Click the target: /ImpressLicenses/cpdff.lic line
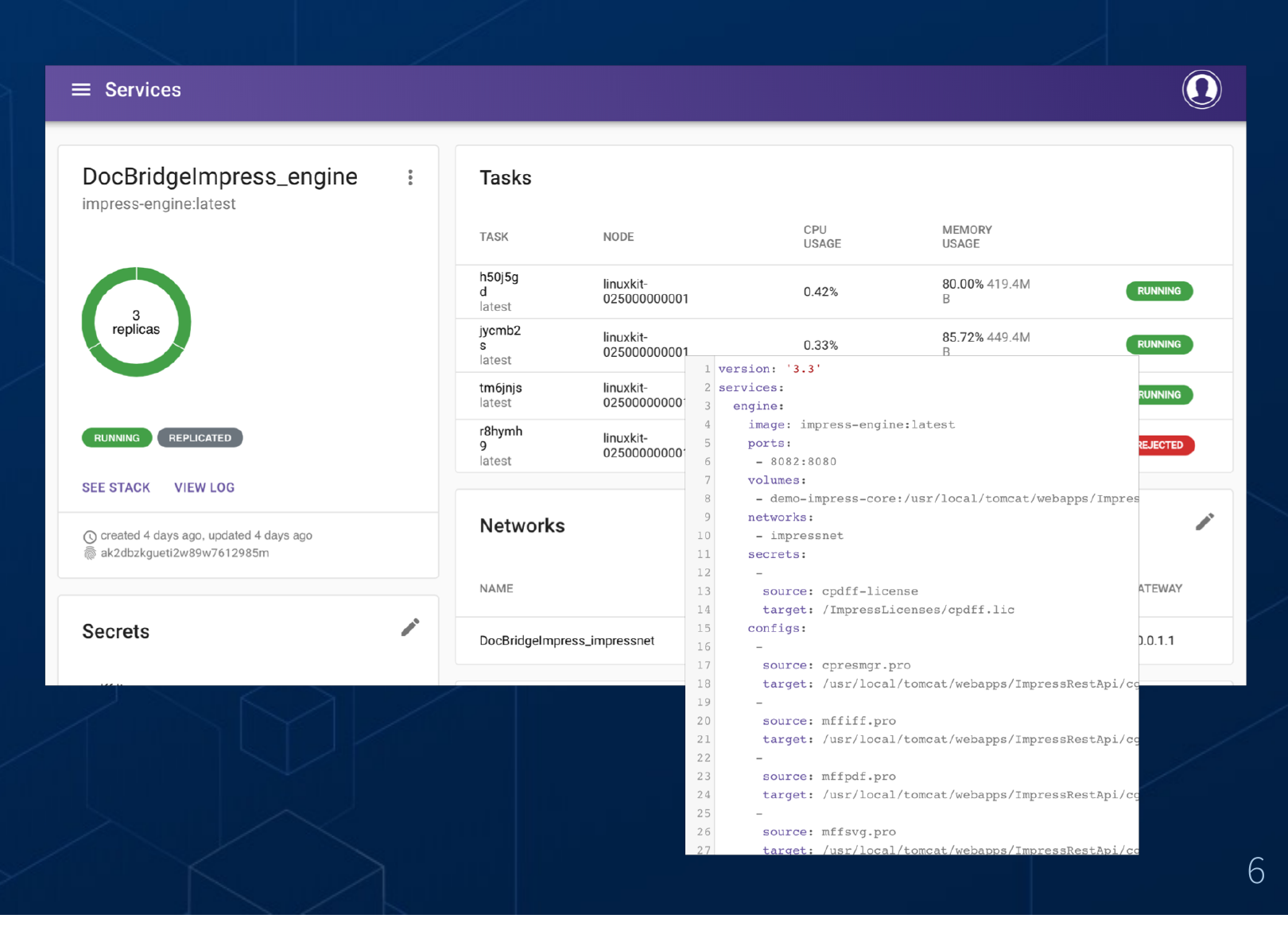The width and height of the screenshot is (1288, 930). point(888,610)
